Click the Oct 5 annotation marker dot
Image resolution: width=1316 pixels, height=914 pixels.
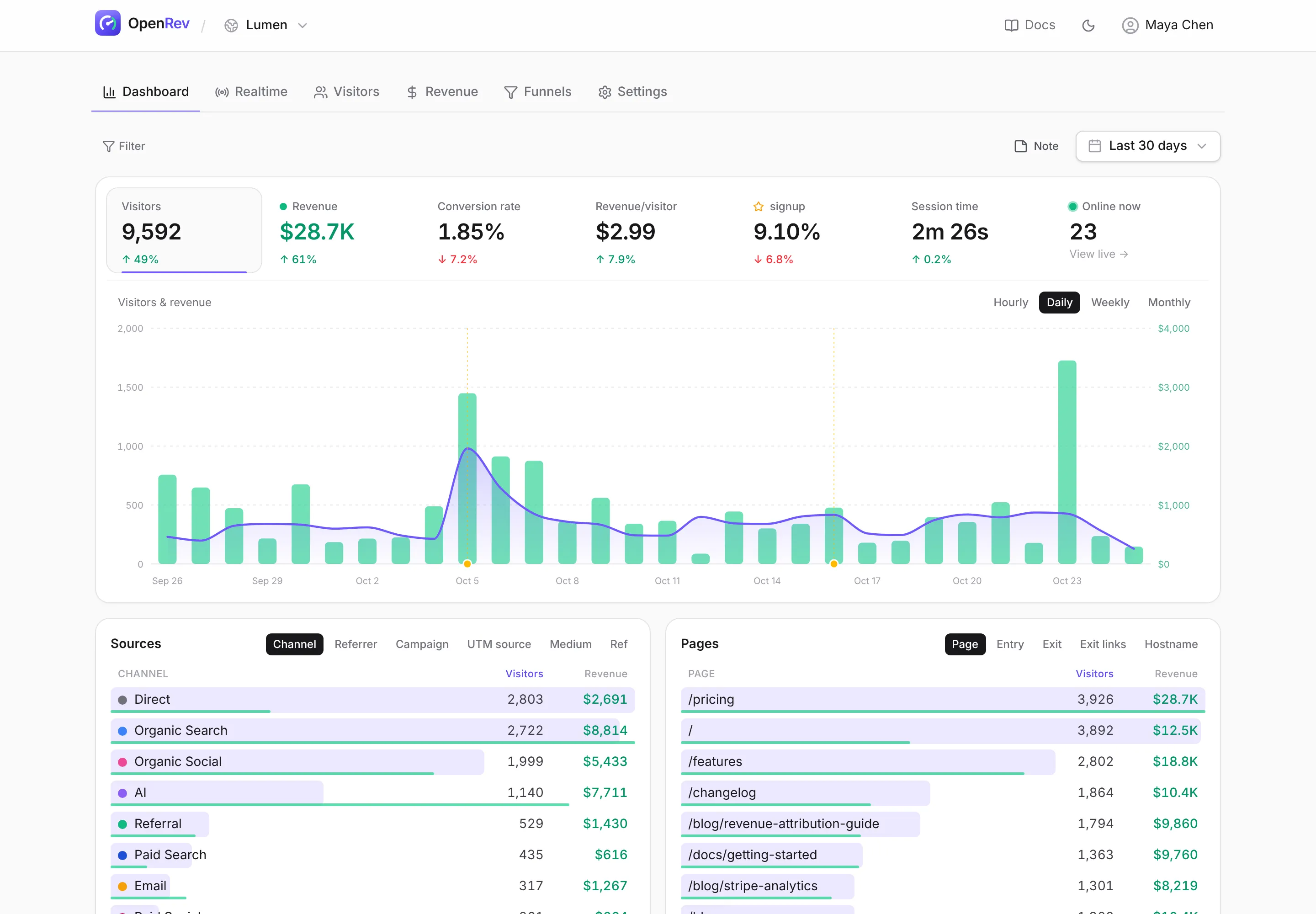467,564
